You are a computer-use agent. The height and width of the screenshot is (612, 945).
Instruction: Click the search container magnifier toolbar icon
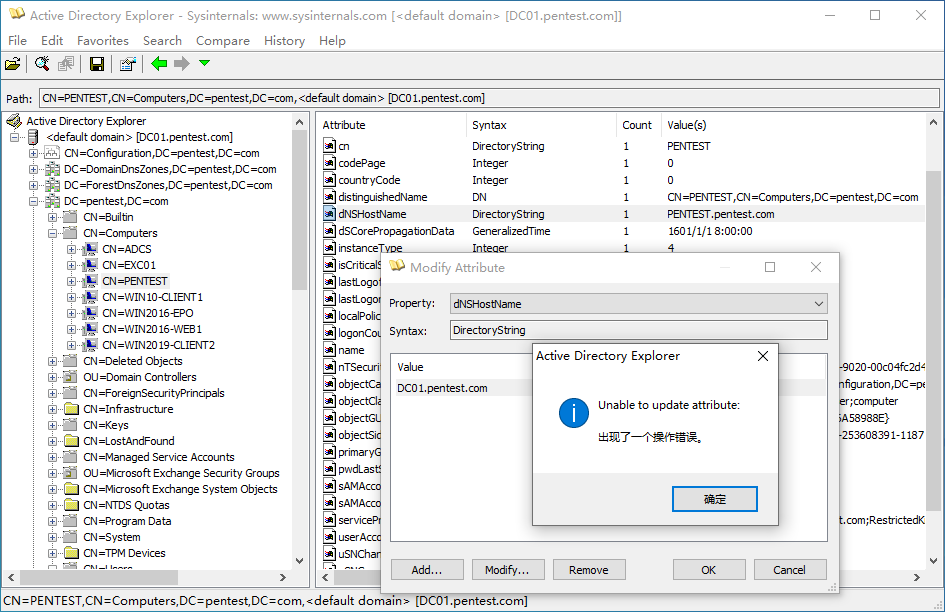(42, 63)
